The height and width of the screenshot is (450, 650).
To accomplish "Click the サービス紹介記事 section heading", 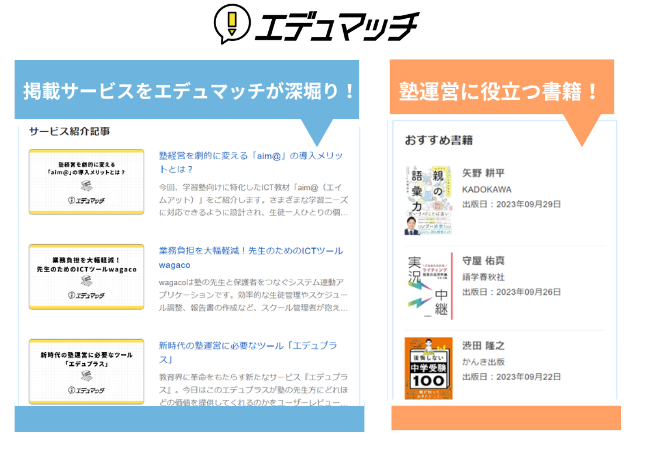I will pyautogui.click(x=70, y=132).
